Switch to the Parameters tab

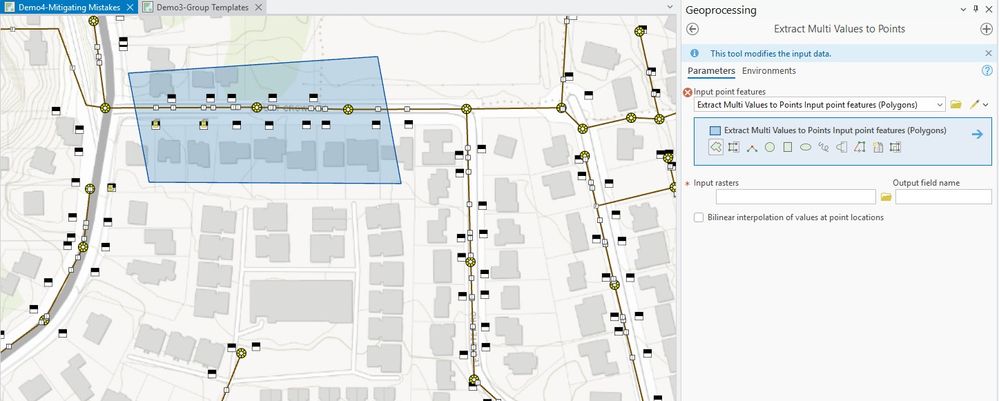click(711, 71)
